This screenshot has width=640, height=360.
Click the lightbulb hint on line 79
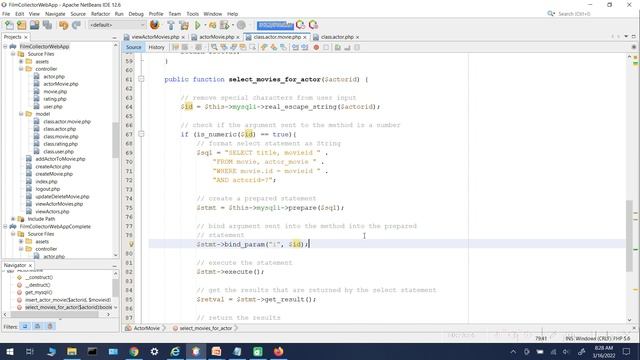click(131, 244)
